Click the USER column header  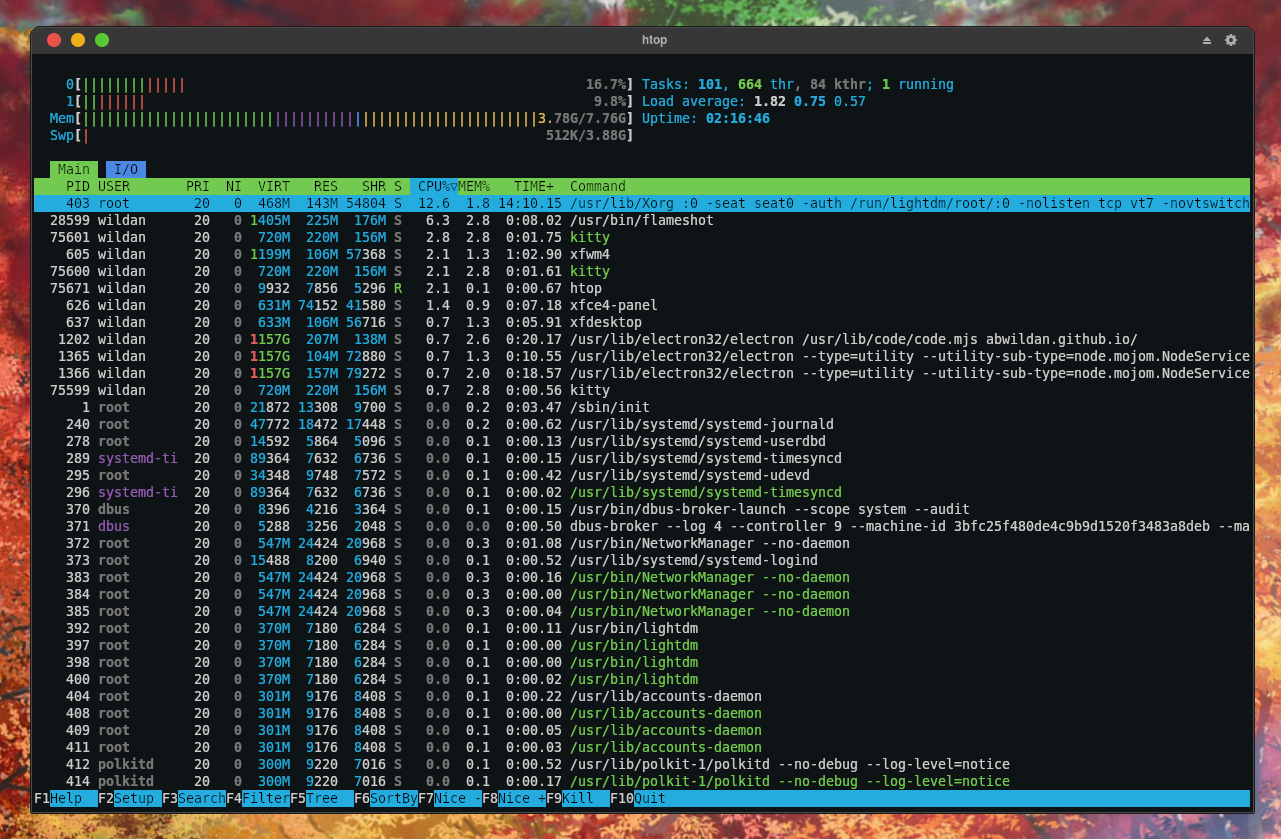(114, 186)
